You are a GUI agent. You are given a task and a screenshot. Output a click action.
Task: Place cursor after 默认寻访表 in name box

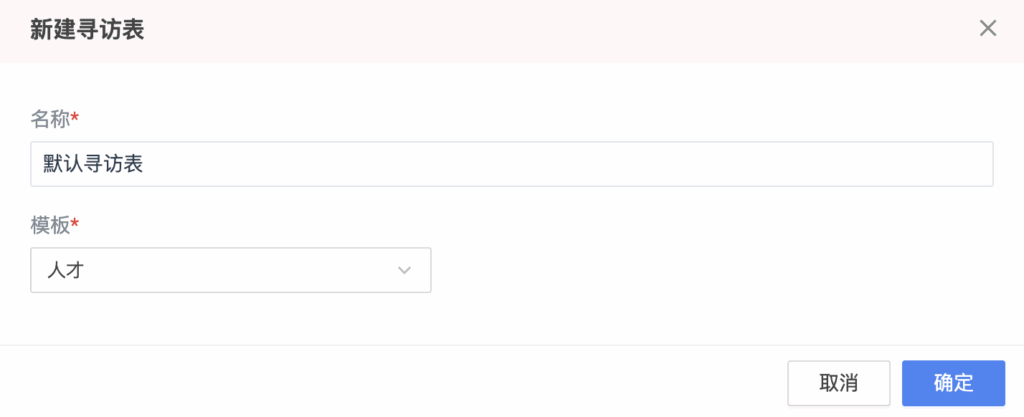pyautogui.click(x=146, y=164)
